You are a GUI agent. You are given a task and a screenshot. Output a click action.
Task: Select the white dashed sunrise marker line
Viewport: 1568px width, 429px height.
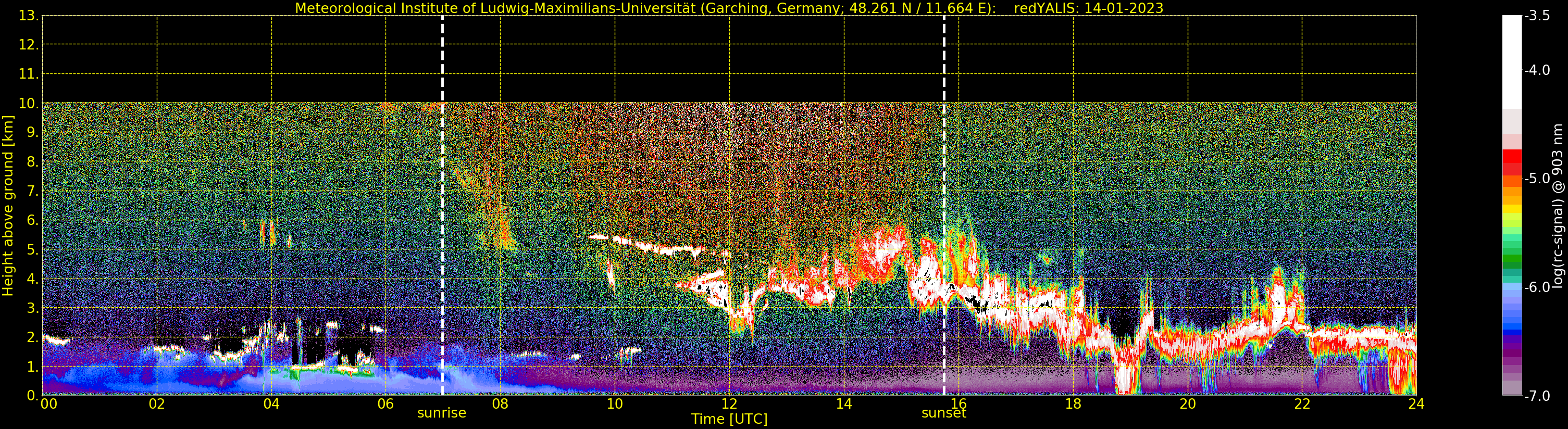(x=442, y=206)
